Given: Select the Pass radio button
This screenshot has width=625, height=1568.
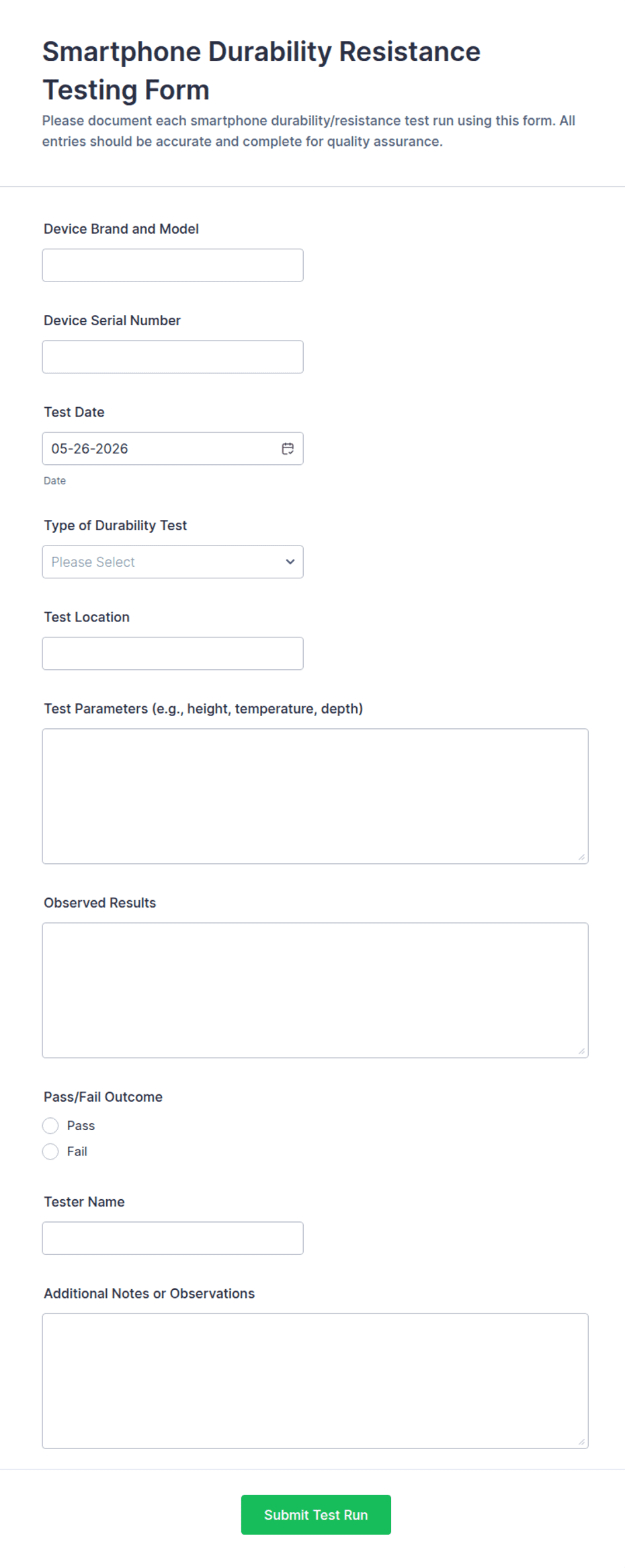Looking at the screenshot, I should [50, 1125].
